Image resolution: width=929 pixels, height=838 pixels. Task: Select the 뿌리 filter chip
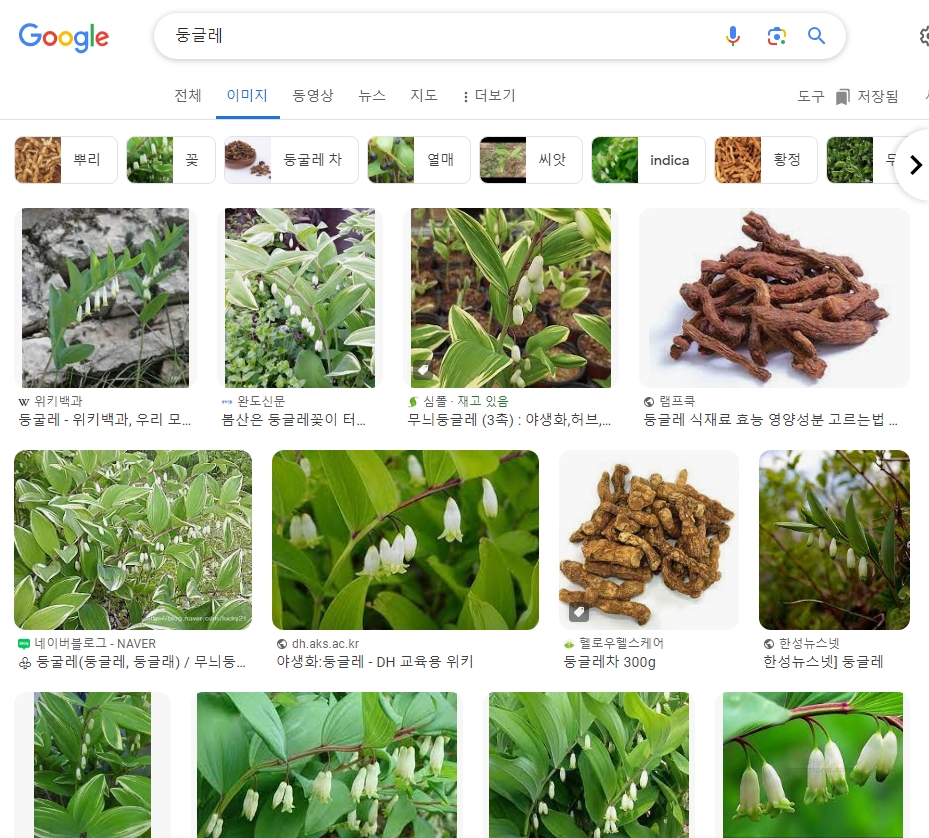coord(66,160)
